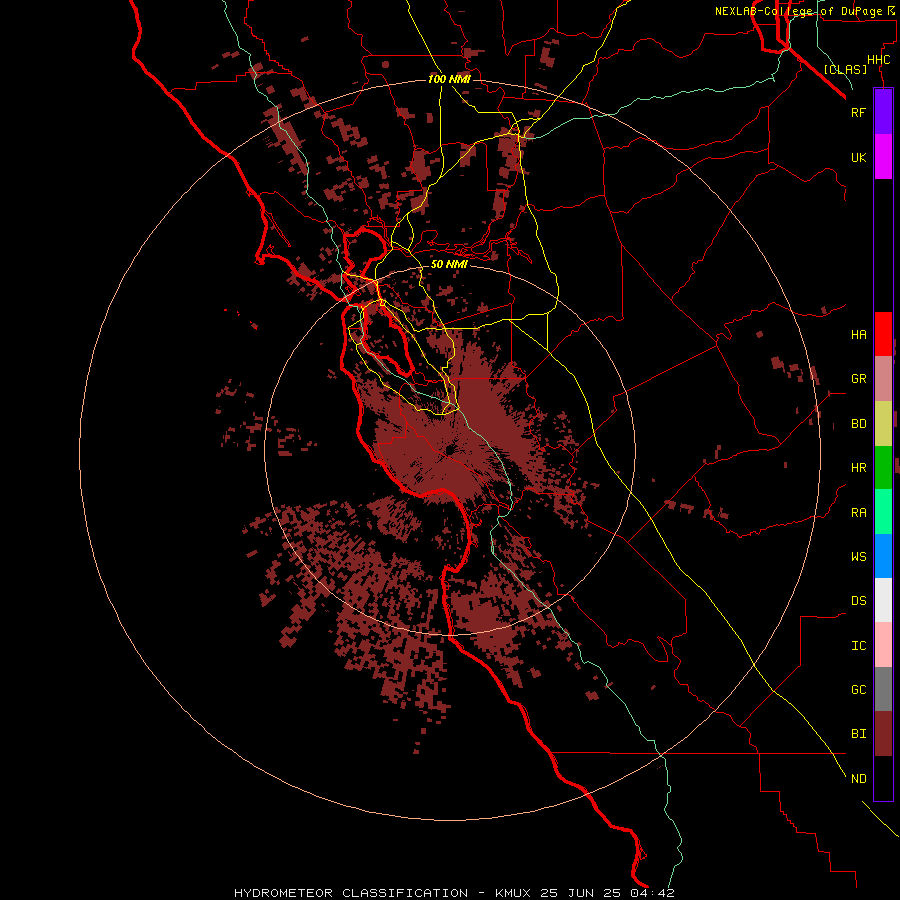This screenshot has width=900, height=900.
Task: Click the GC legend label
Action: pyautogui.click(x=858, y=690)
